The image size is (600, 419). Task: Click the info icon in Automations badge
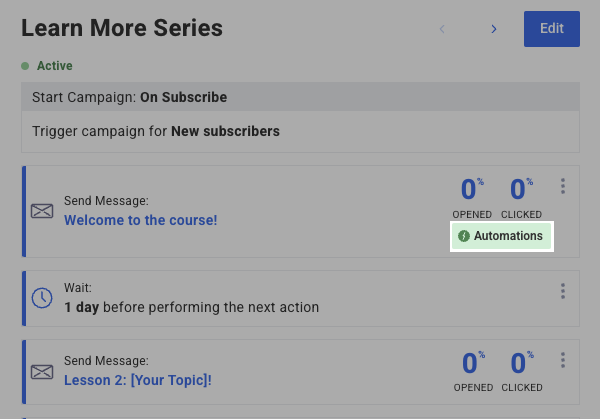click(x=464, y=237)
